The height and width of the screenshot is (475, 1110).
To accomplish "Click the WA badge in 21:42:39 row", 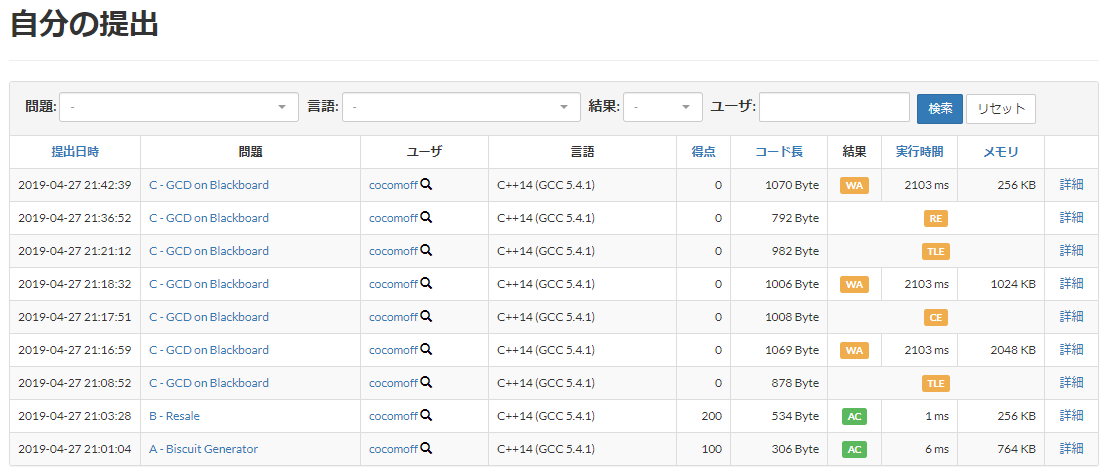I will 854,185.
